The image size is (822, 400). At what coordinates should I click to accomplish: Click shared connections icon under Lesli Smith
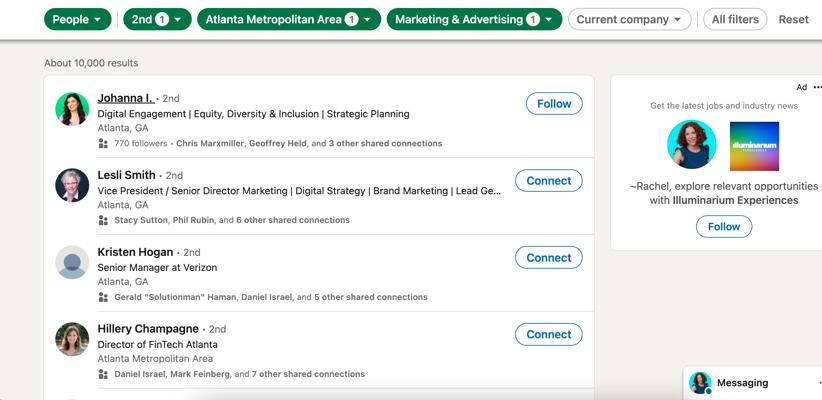103,220
